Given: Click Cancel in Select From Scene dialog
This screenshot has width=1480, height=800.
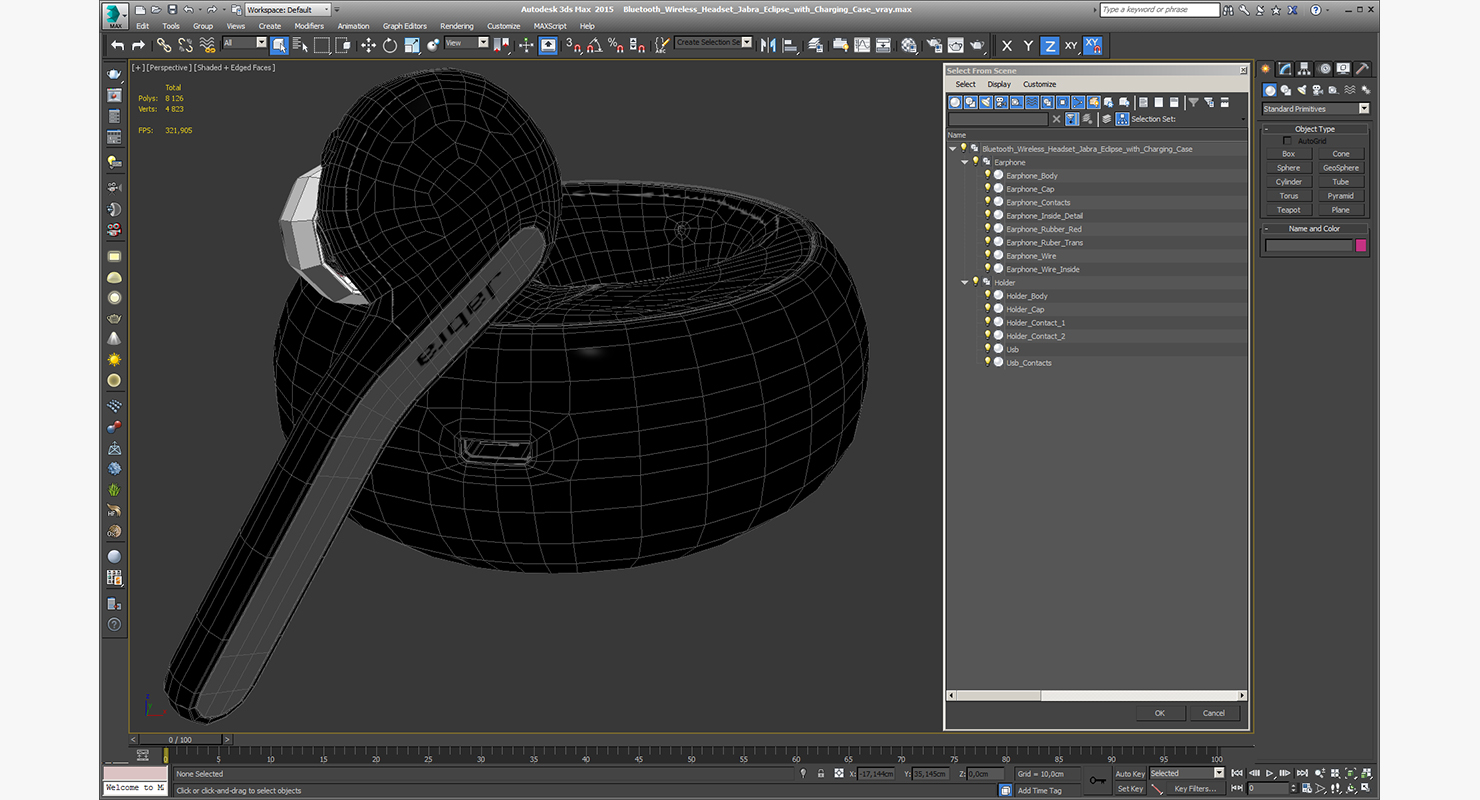Looking at the screenshot, I should (1214, 713).
